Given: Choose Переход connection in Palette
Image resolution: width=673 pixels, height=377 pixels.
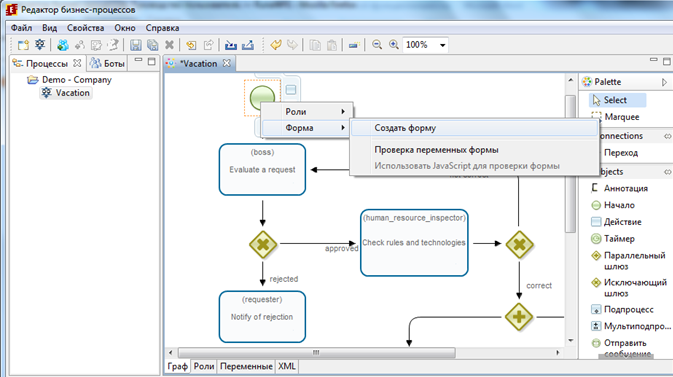Looking at the screenshot, I should coord(621,153).
